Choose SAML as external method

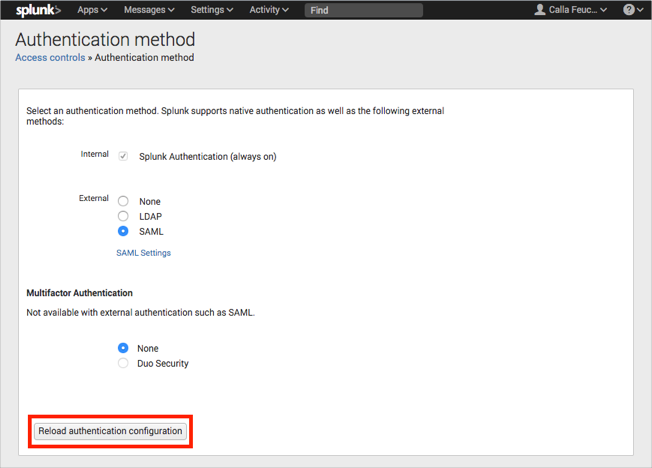pyautogui.click(x=123, y=231)
